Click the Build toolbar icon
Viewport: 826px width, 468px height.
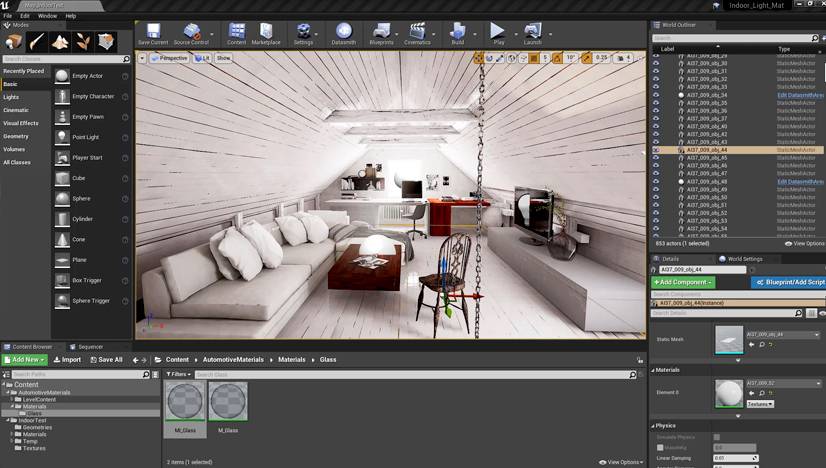pyautogui.click(x=457, y=31)
